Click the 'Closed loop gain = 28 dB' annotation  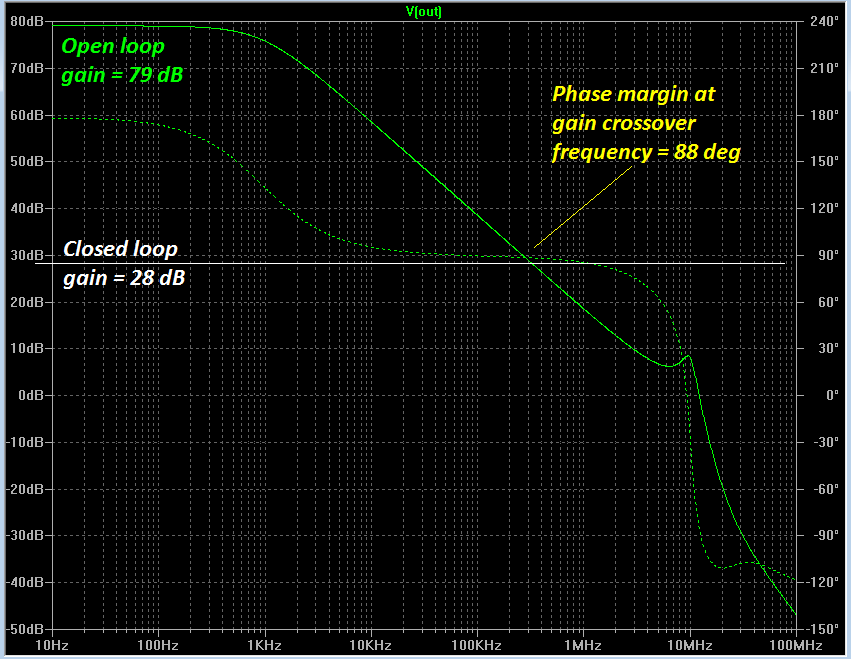(124, 264)
